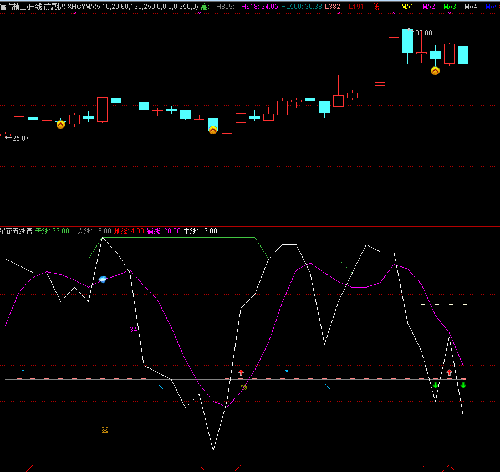This screenshot has height=472, width=500.
Task: Select the magenta MA2 label in header
Action: (x=429, y=6)
